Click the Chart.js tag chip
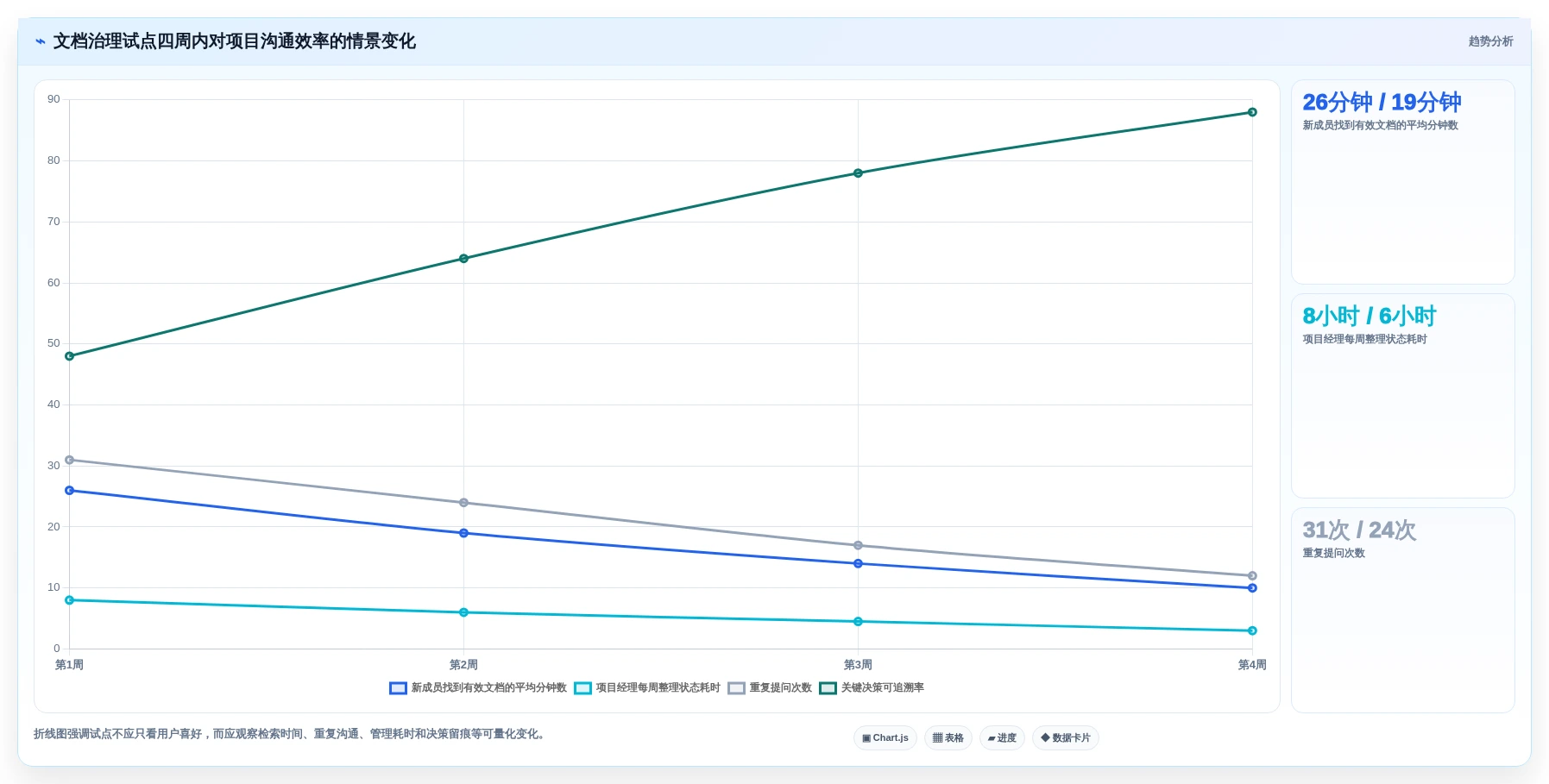Screen dimensions: 1549x784 coord(885,738)
